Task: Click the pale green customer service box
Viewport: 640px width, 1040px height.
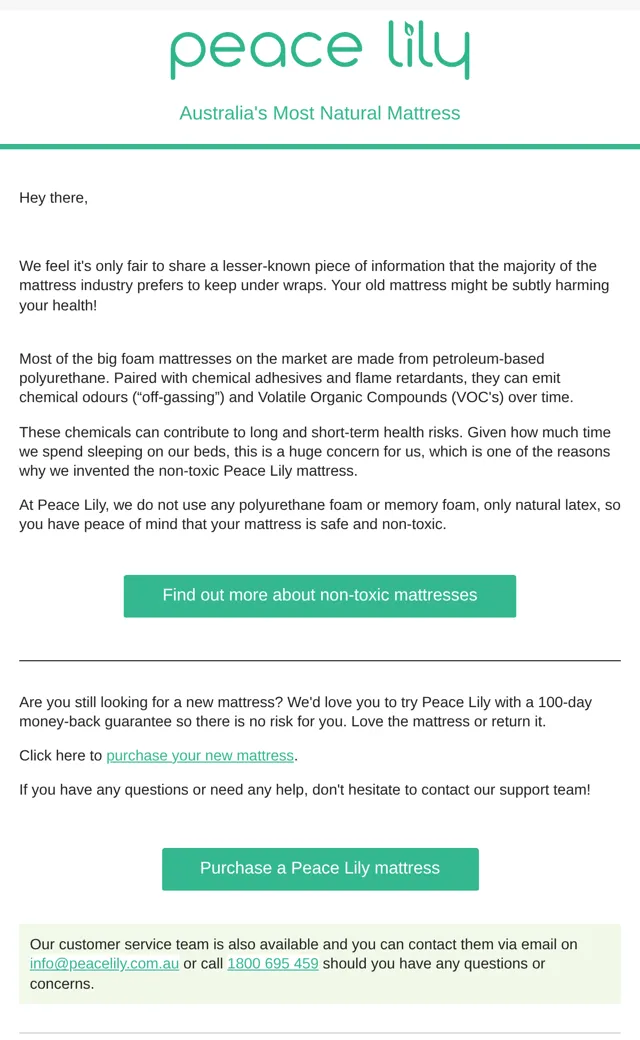Action: point(320,964)
